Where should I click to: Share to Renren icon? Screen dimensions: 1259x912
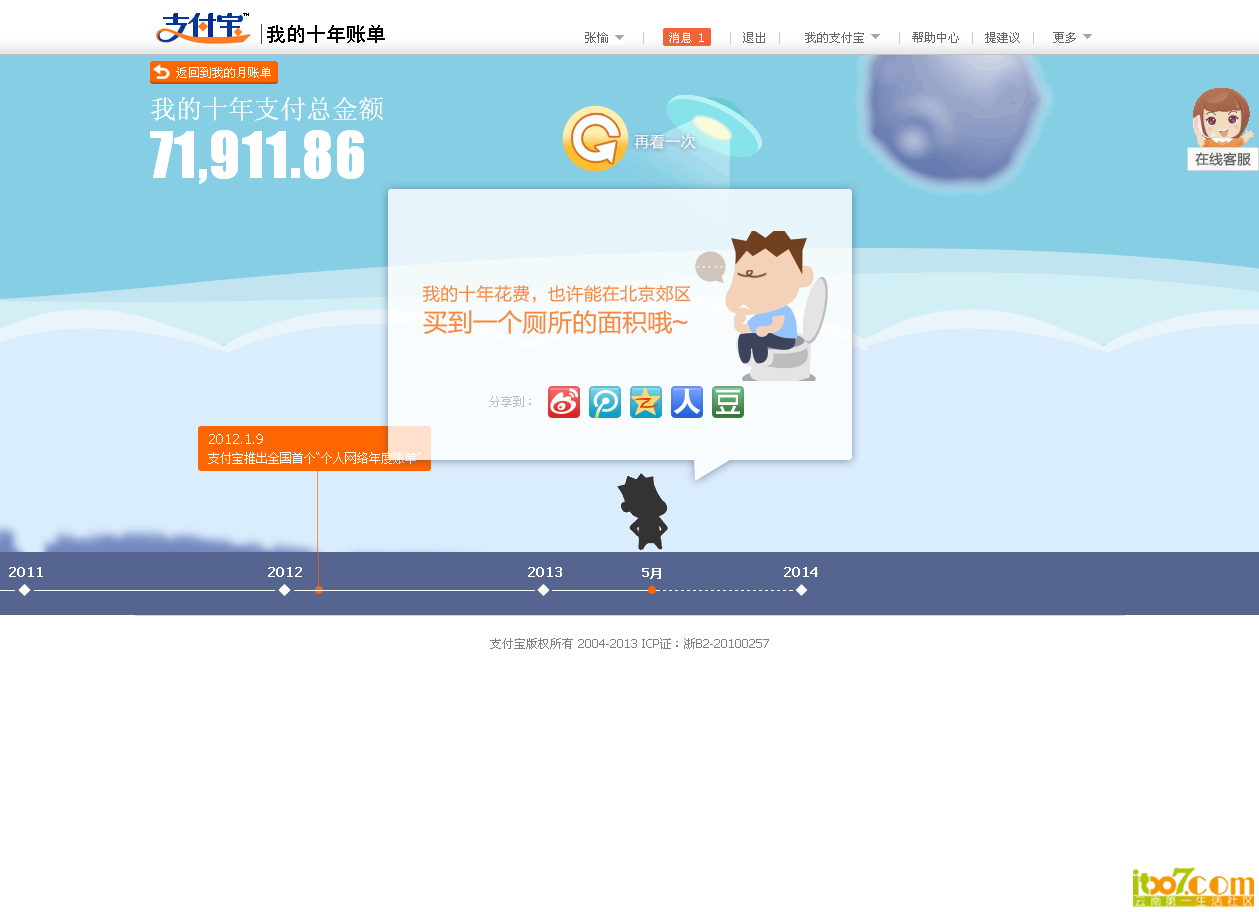click(687, 402)
